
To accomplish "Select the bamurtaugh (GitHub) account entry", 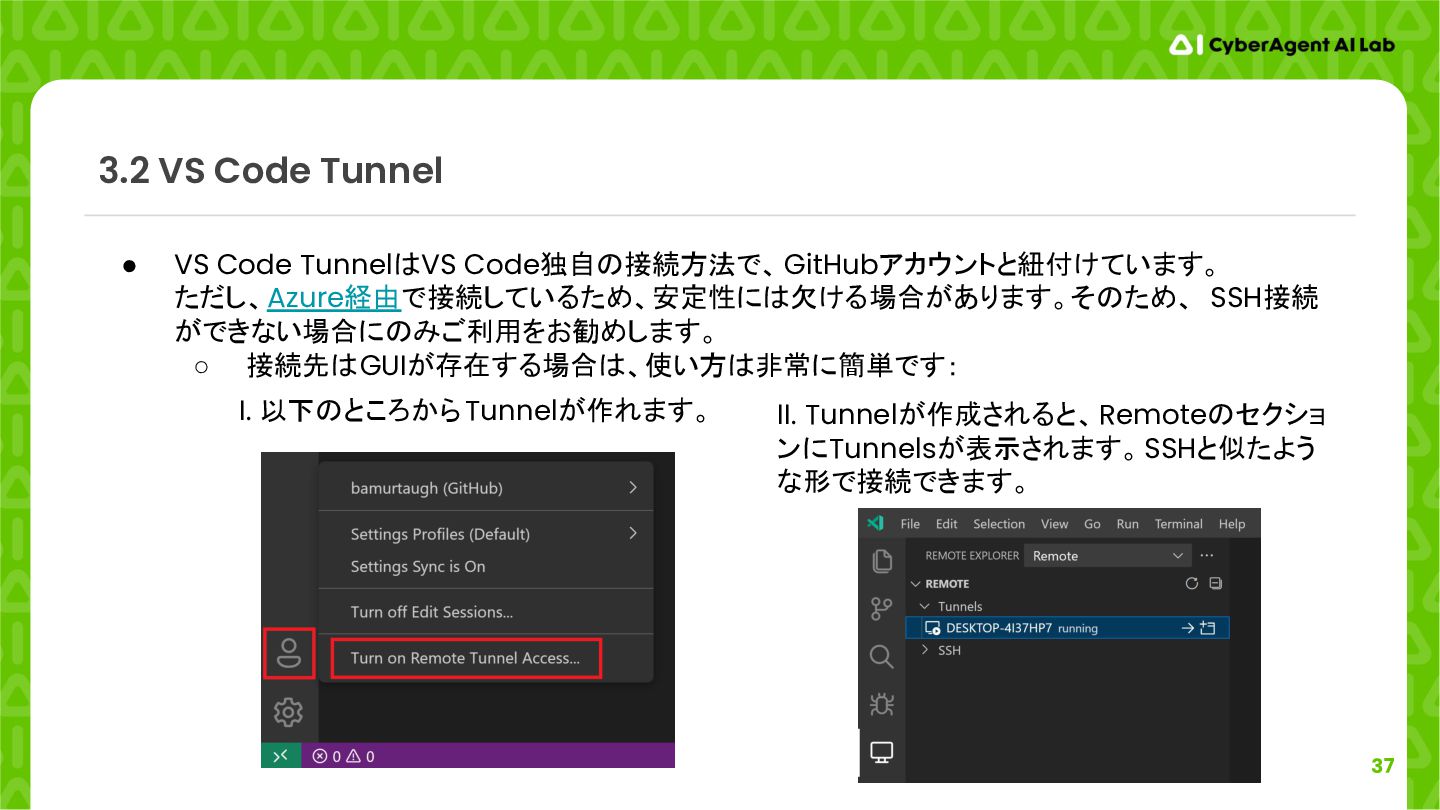I will tap(427, 488).
